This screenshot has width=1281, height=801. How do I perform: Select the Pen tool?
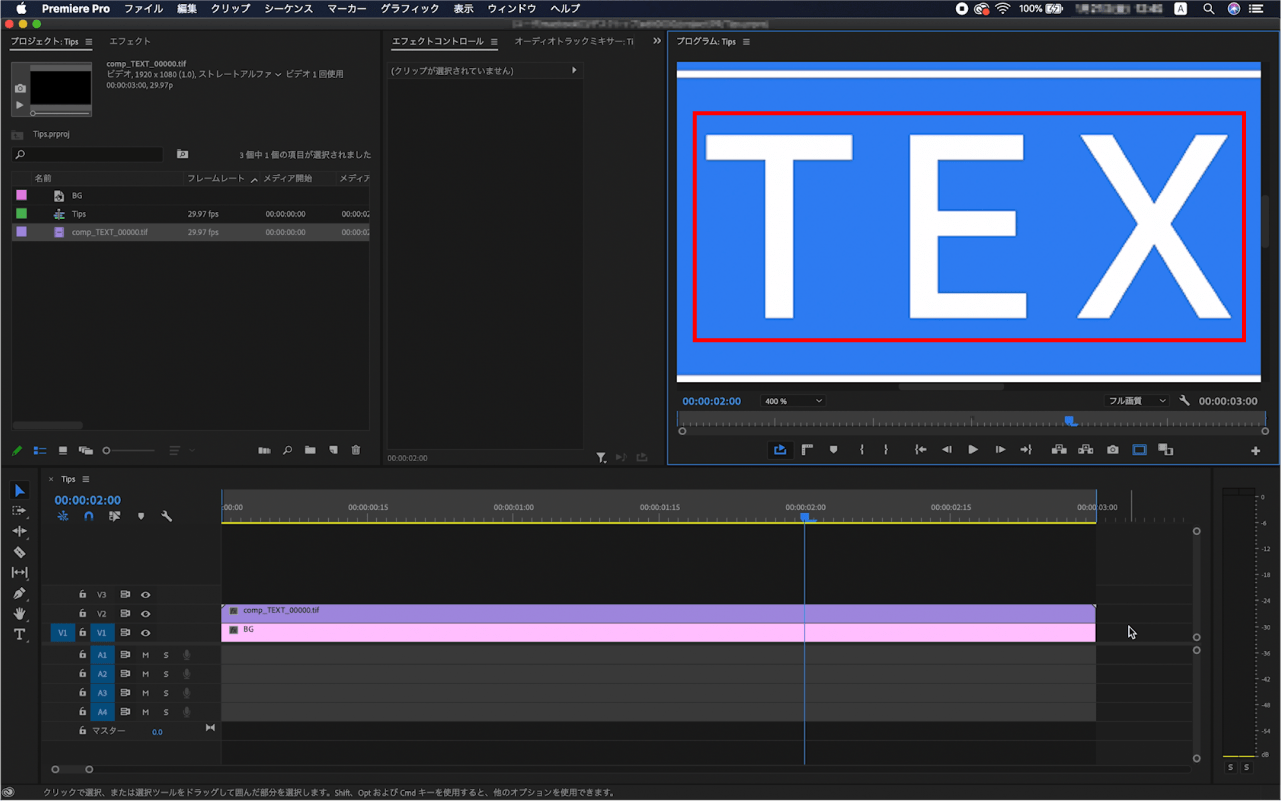(19, 593)
